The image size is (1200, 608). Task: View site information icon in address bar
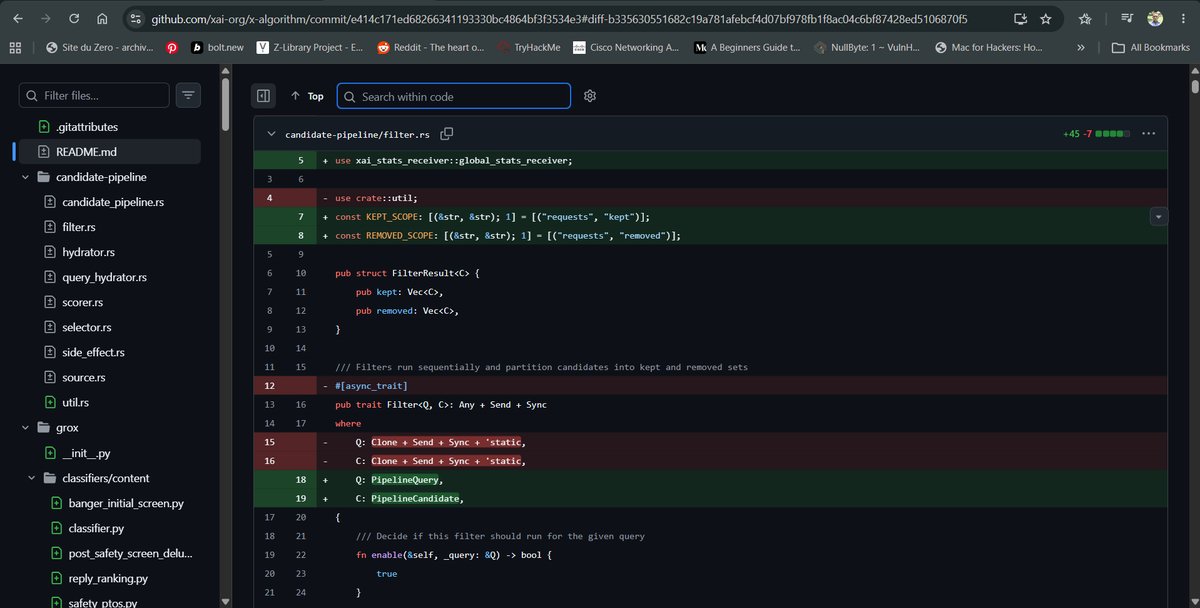click(136, 19)
